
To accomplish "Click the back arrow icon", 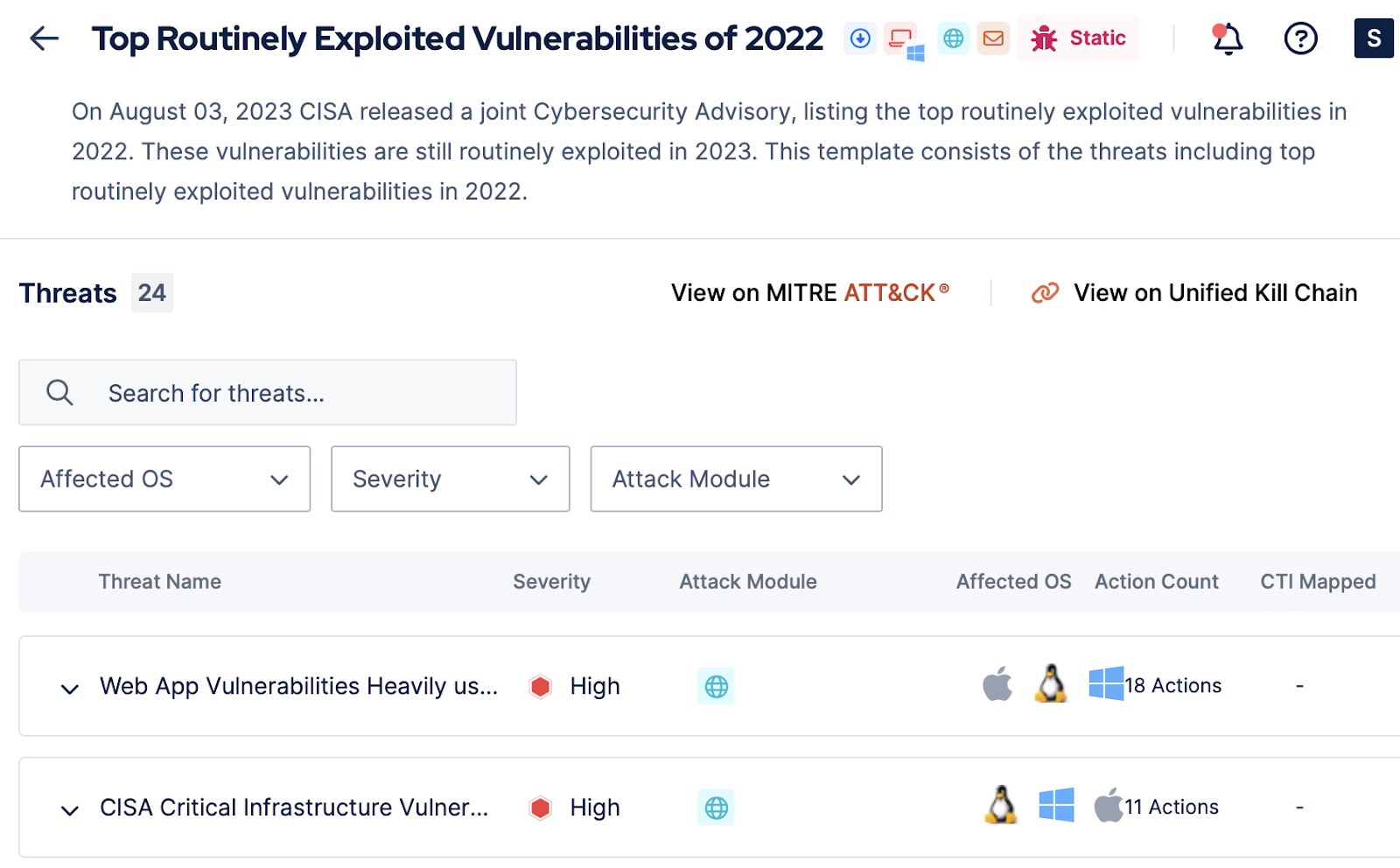I will [x=44, y=38].
